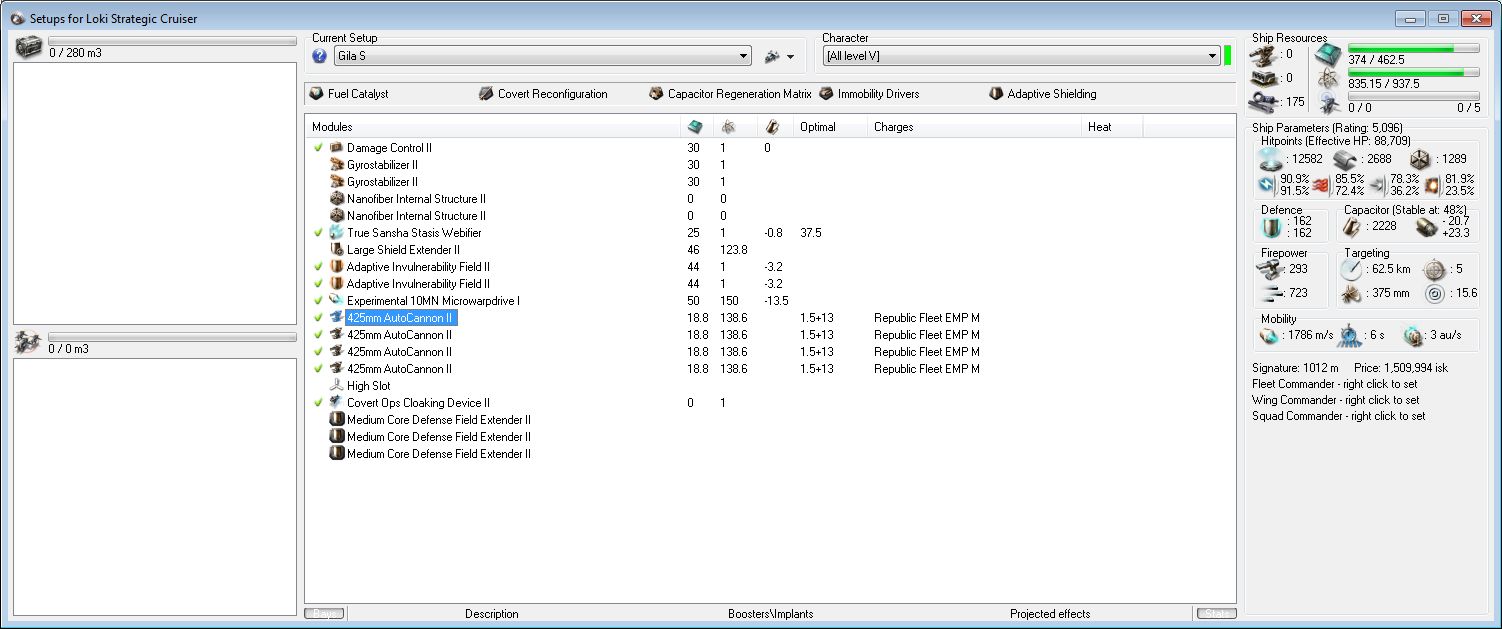Click inside the drone bay list box

(x=155, y=487)
